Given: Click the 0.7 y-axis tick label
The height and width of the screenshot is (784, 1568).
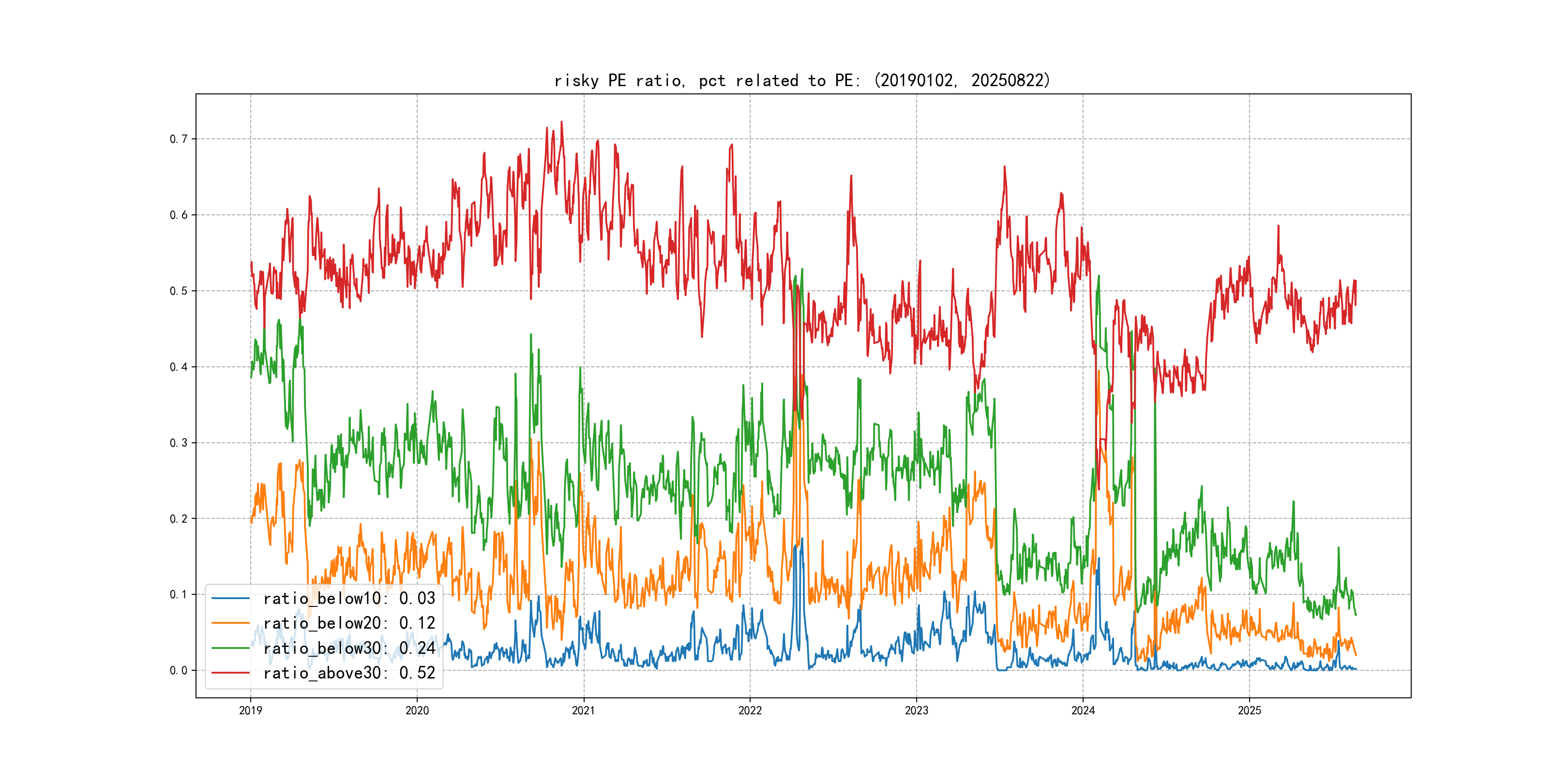Looking at the screenshot, I should (179, 139).
